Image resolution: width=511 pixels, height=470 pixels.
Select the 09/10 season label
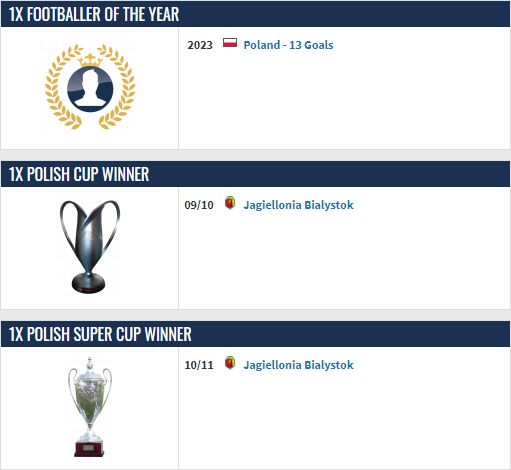pos(199,205)
